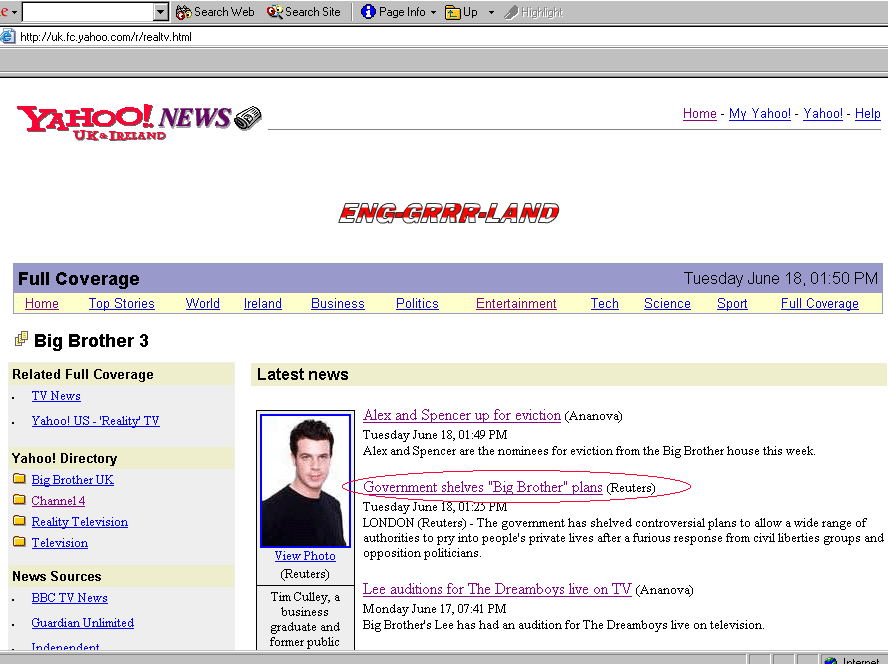Click the Highlight marker icon
This screenshot has width=888, height=664.
coord(511,12)
